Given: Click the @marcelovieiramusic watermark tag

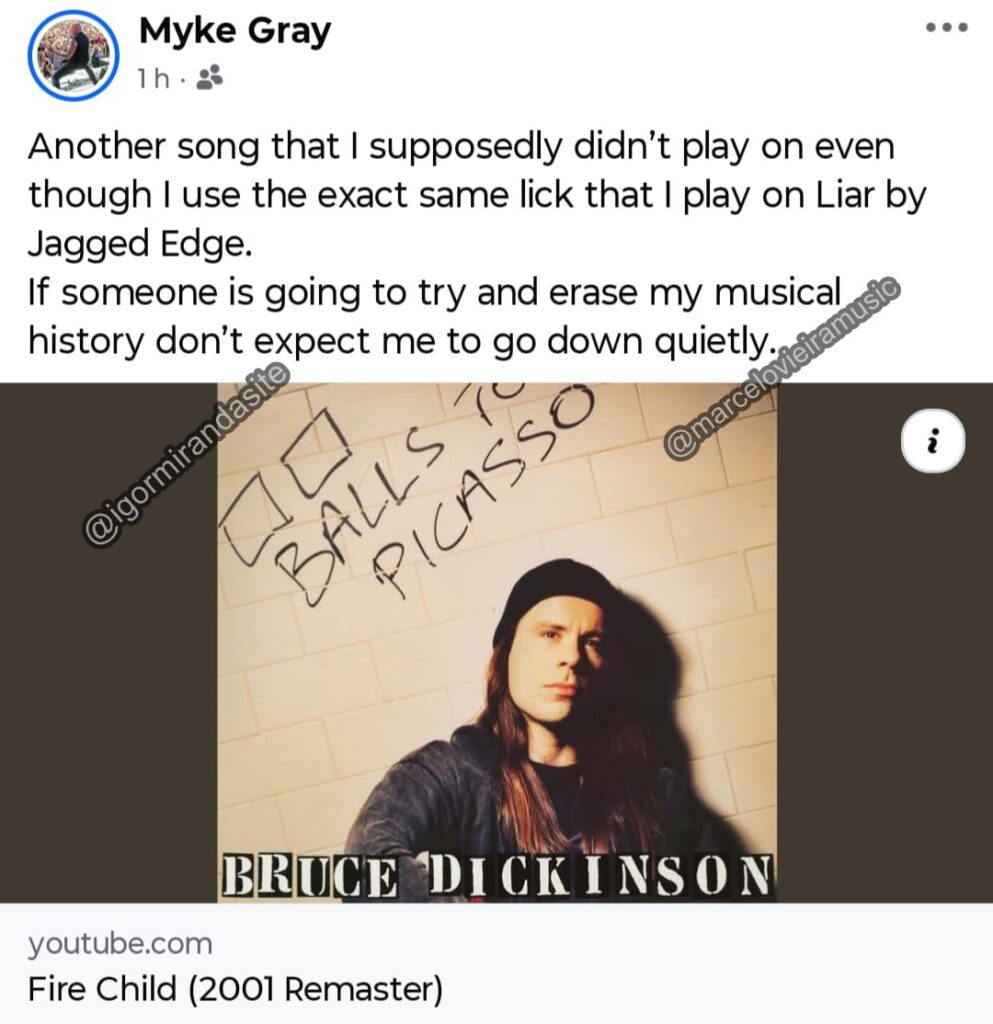Looking at the screenshot, I should coord(782,368).
